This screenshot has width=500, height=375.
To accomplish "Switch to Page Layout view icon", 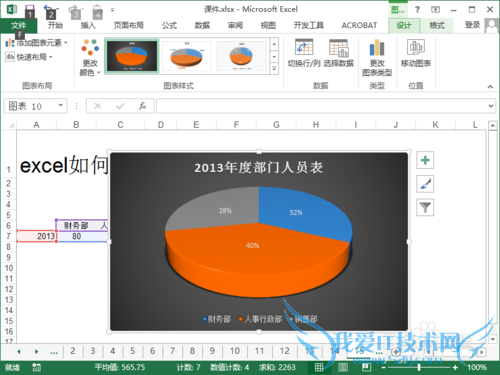I will [x=343, y=367].
